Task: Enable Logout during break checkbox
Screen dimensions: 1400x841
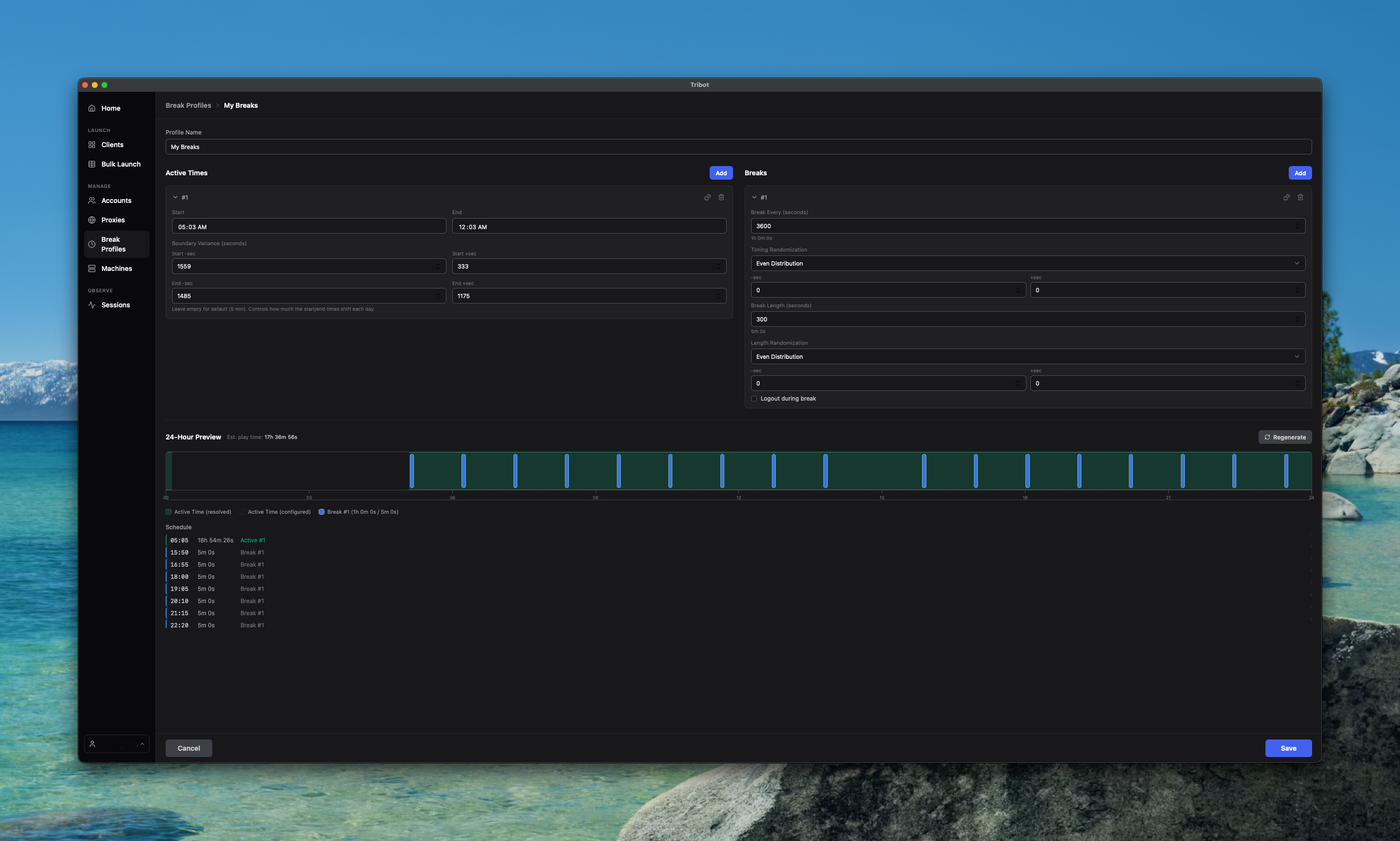Action: pos(754,398)
